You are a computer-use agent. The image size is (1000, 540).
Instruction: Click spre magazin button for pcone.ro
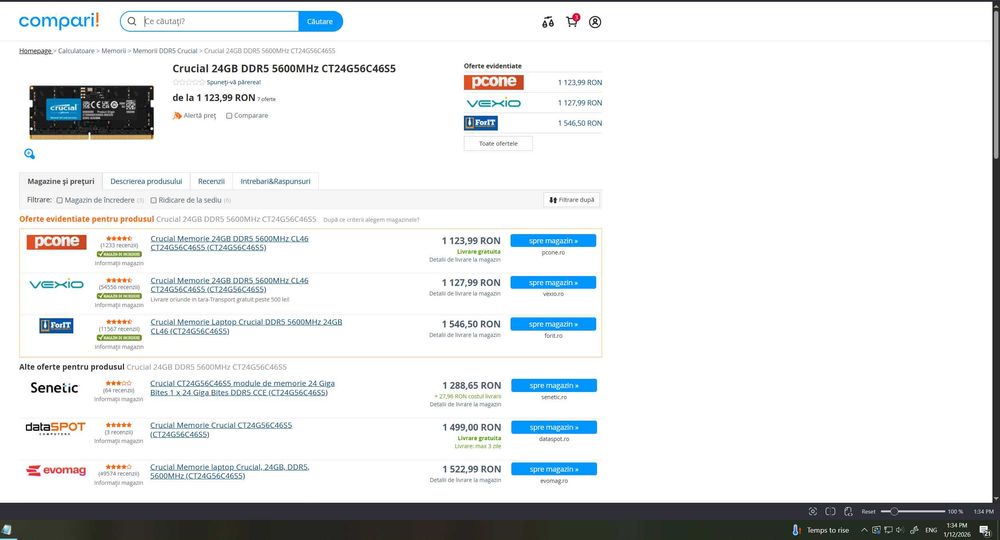pyautogui.click(x=553, y=240)
